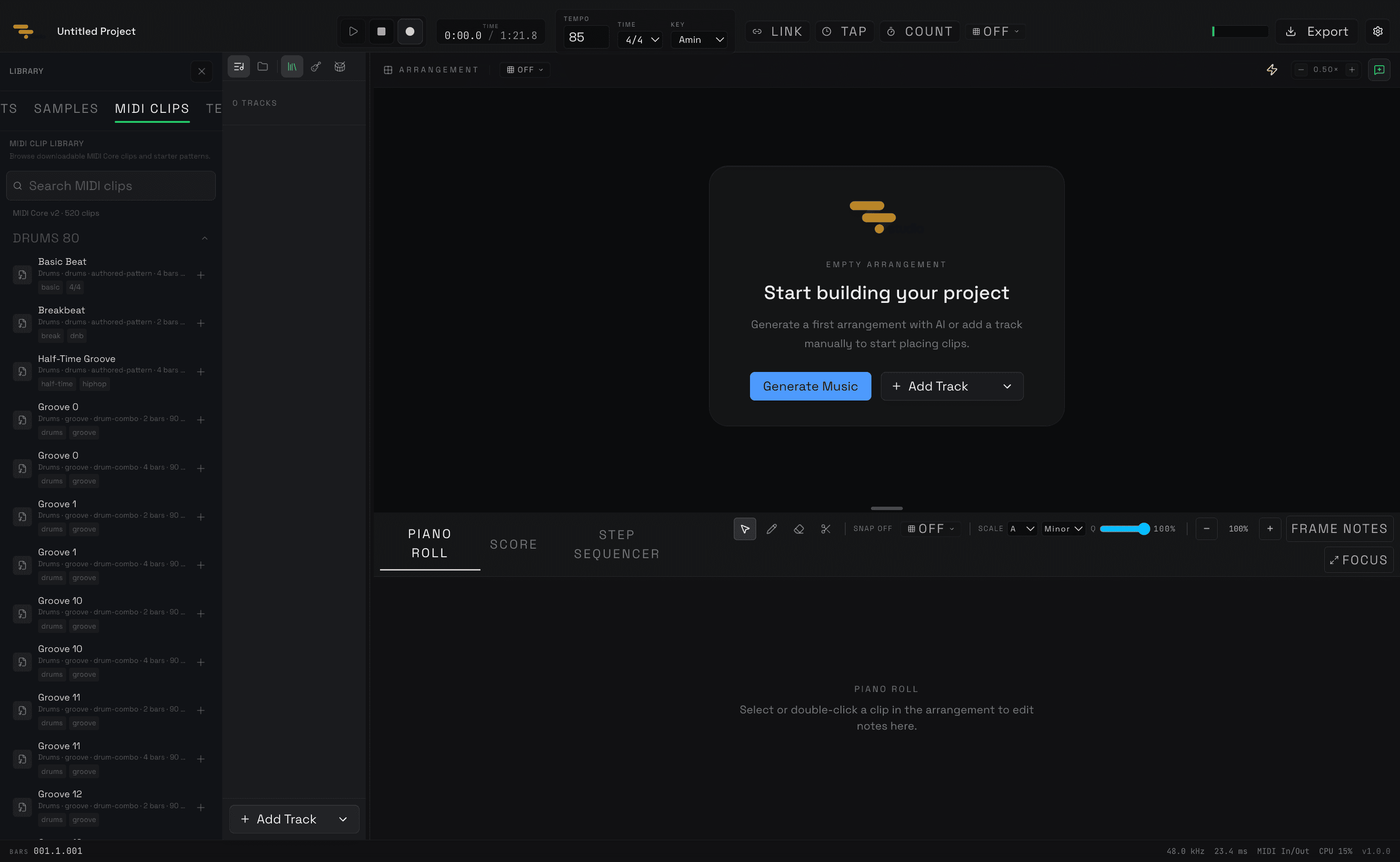Switch to the SAMPLES tab

click(x=66, y=108)
